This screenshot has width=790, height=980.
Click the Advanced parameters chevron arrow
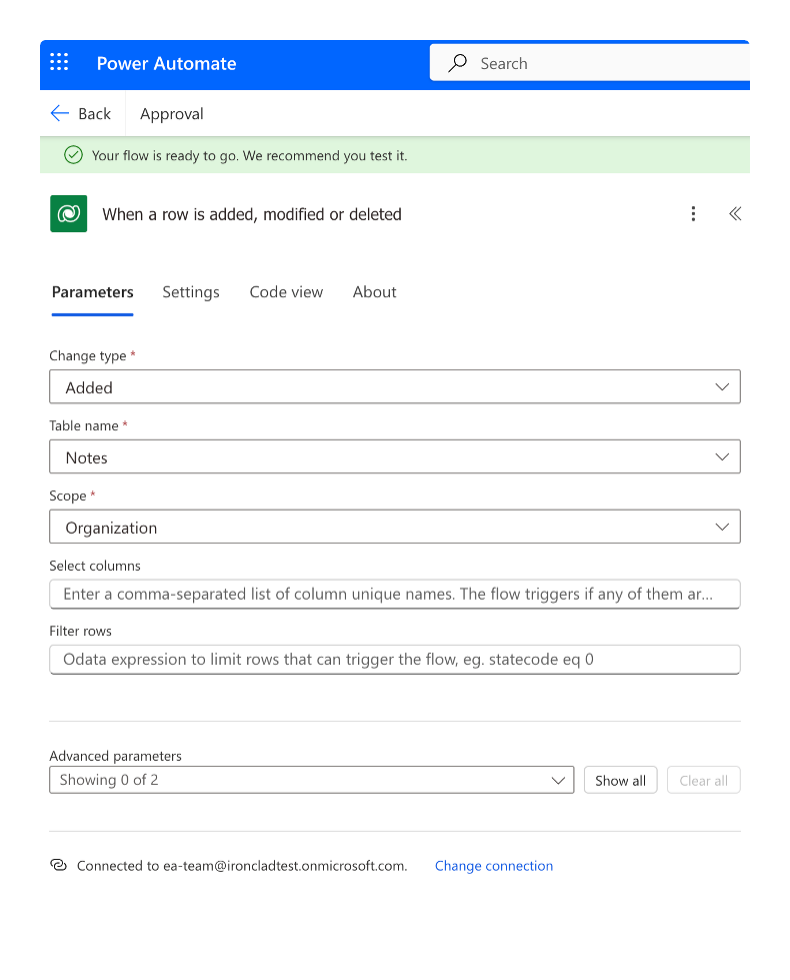558,780
